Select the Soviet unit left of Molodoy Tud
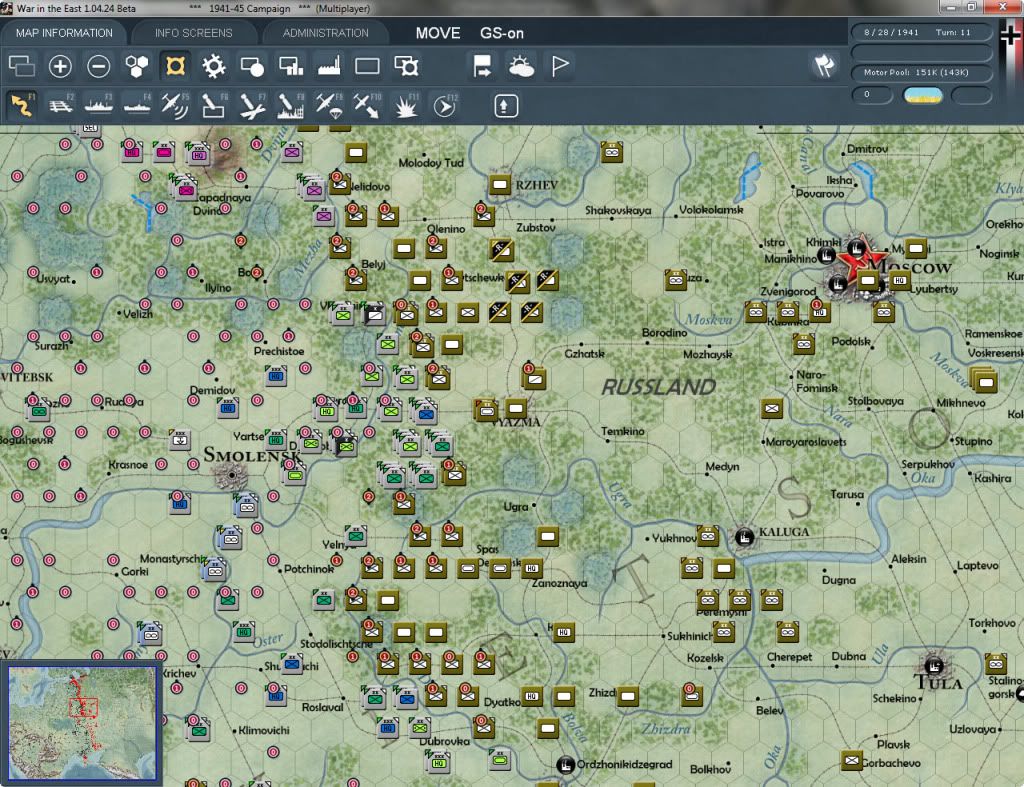Image resolution: width=1024 pixels, height=787 pixels. pyautogui.click(x=356, y=153)
